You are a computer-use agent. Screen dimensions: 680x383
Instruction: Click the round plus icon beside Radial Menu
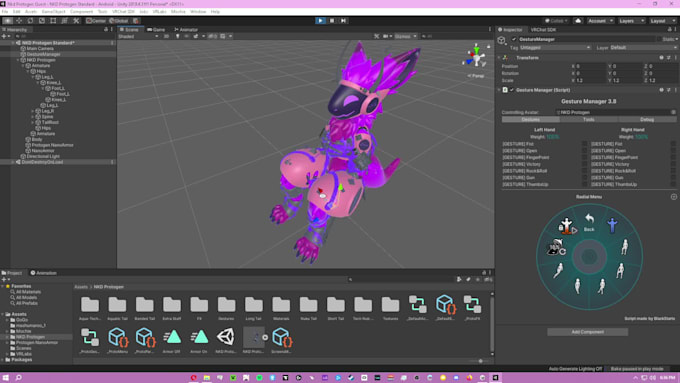tap(673, 197)
